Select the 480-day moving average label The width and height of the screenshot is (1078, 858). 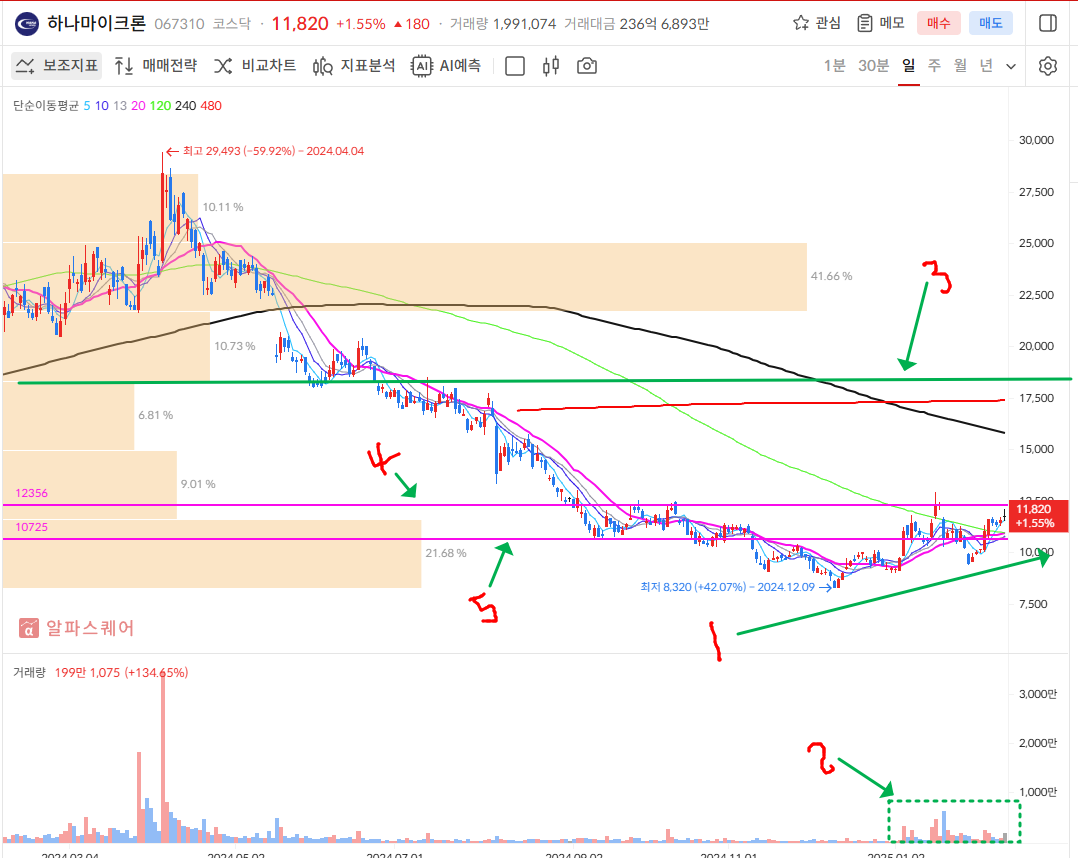click(211, 106)
